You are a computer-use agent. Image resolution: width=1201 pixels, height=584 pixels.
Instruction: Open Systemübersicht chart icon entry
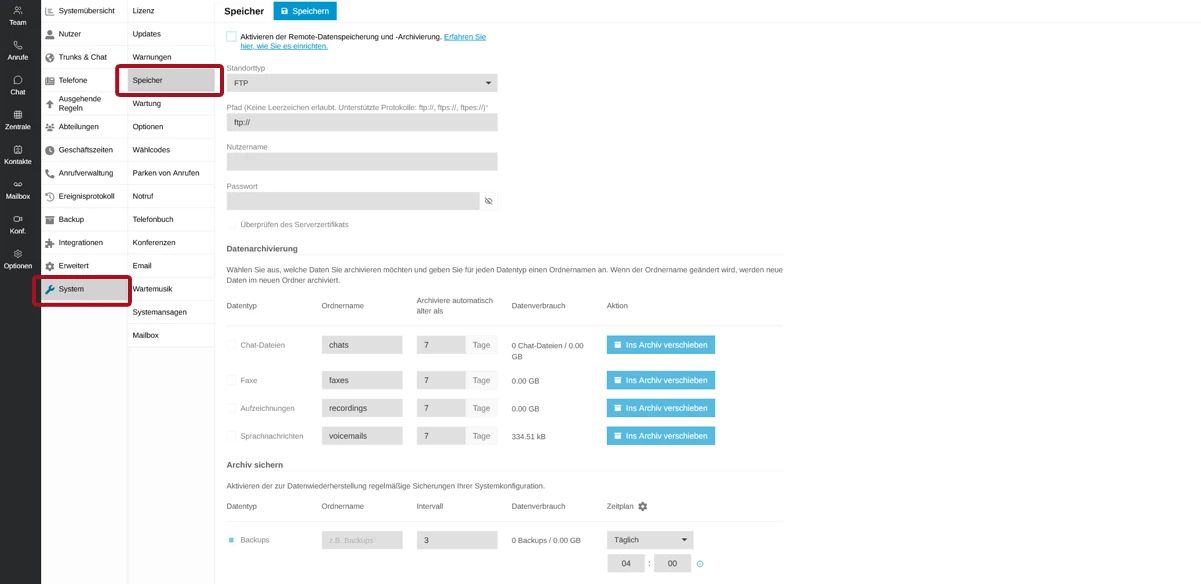click(x=85, y=11)
